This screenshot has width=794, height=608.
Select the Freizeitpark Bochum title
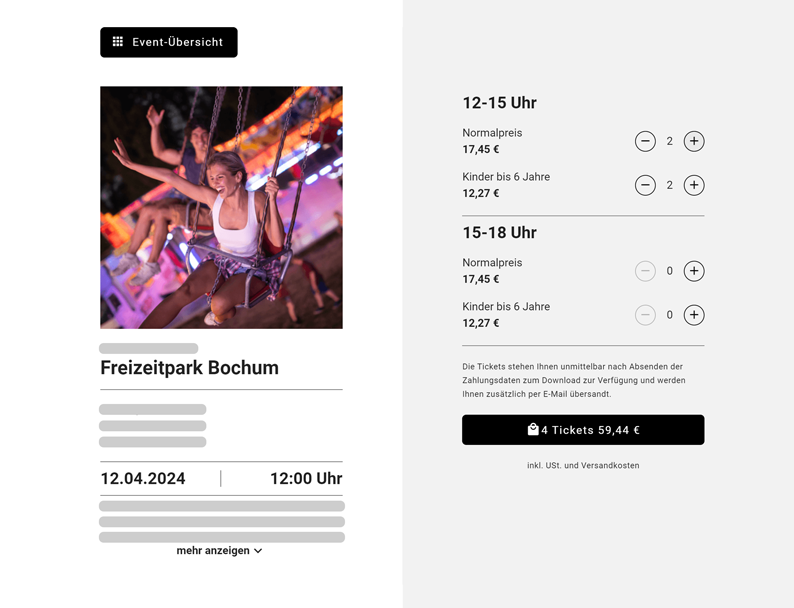(189, 368)
